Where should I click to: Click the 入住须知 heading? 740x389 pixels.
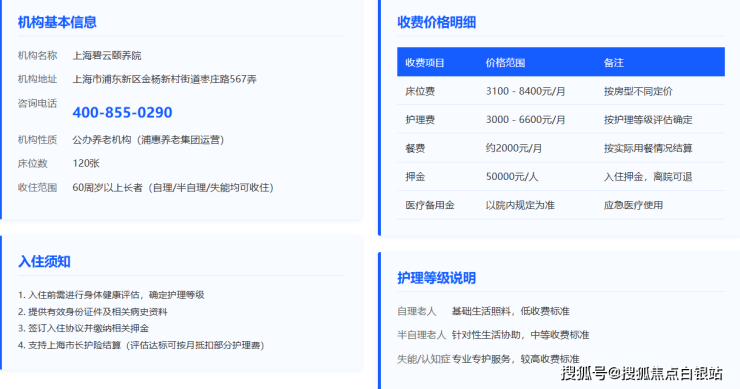tap(44, 262)
